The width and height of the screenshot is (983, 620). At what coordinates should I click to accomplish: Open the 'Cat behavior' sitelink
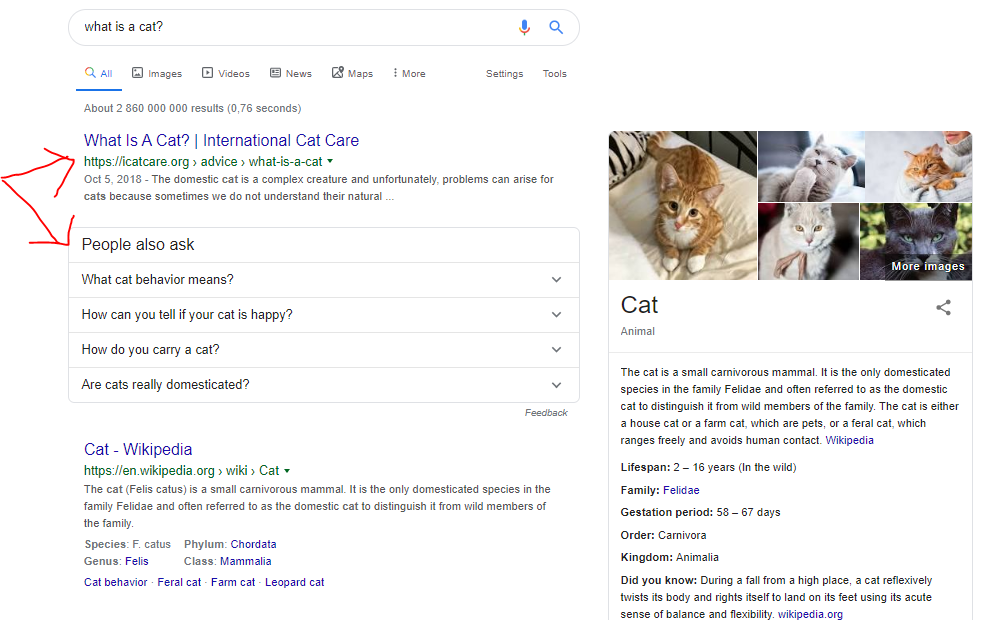(115, 582)
